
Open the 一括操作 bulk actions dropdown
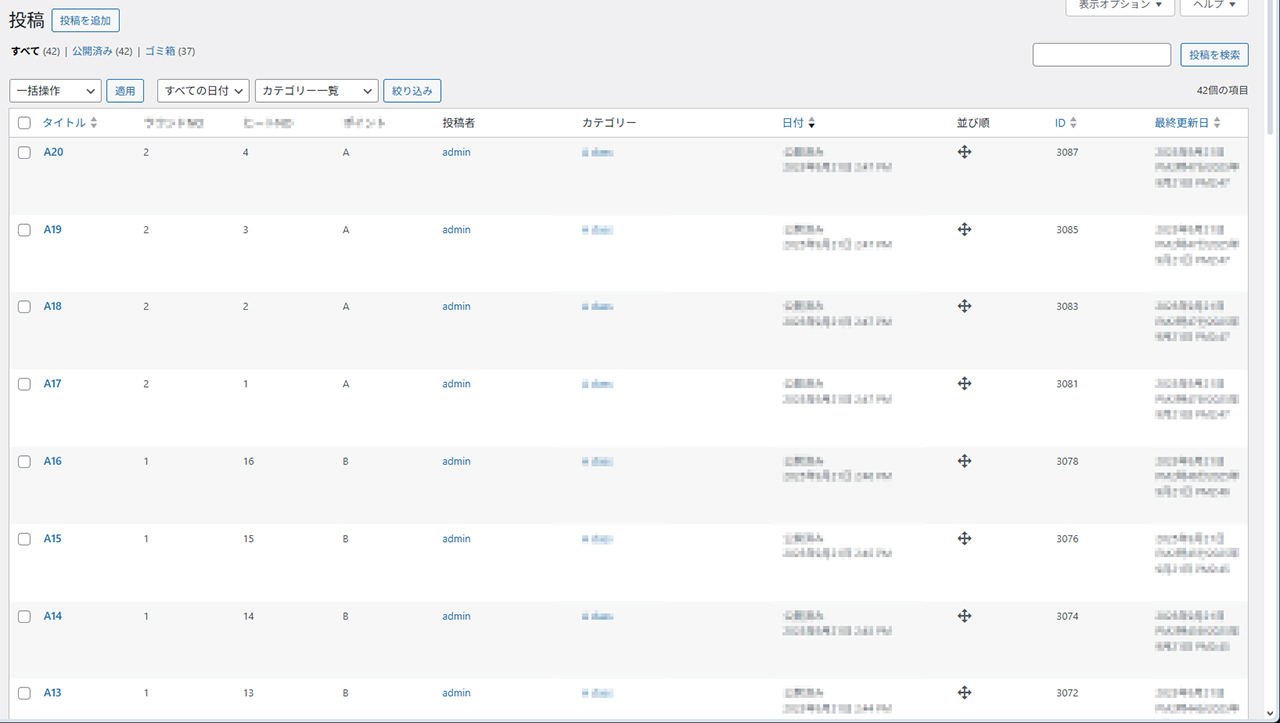pos(56,91)
